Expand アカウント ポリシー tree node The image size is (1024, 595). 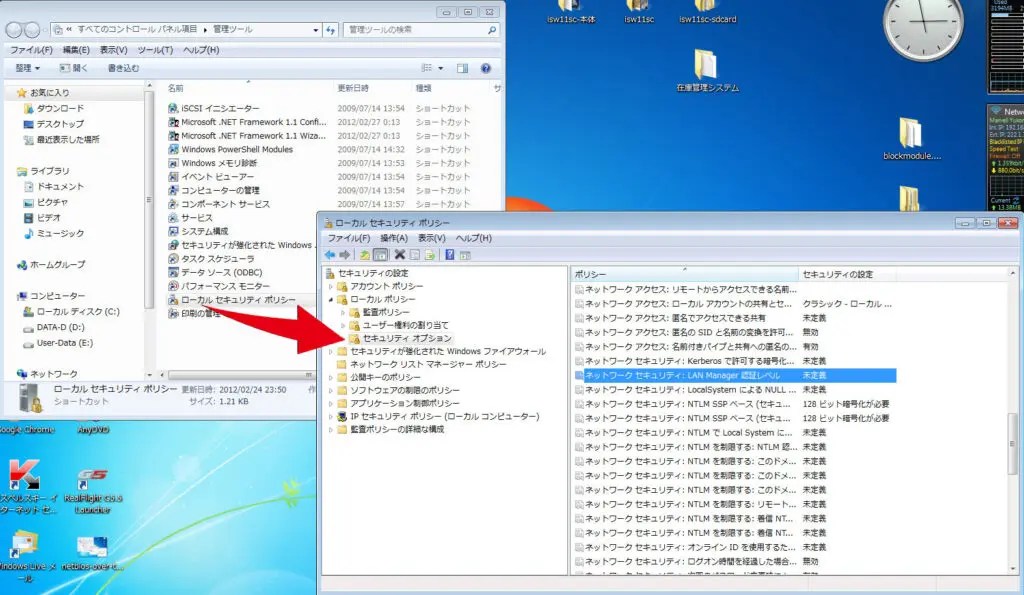[331, 287]
